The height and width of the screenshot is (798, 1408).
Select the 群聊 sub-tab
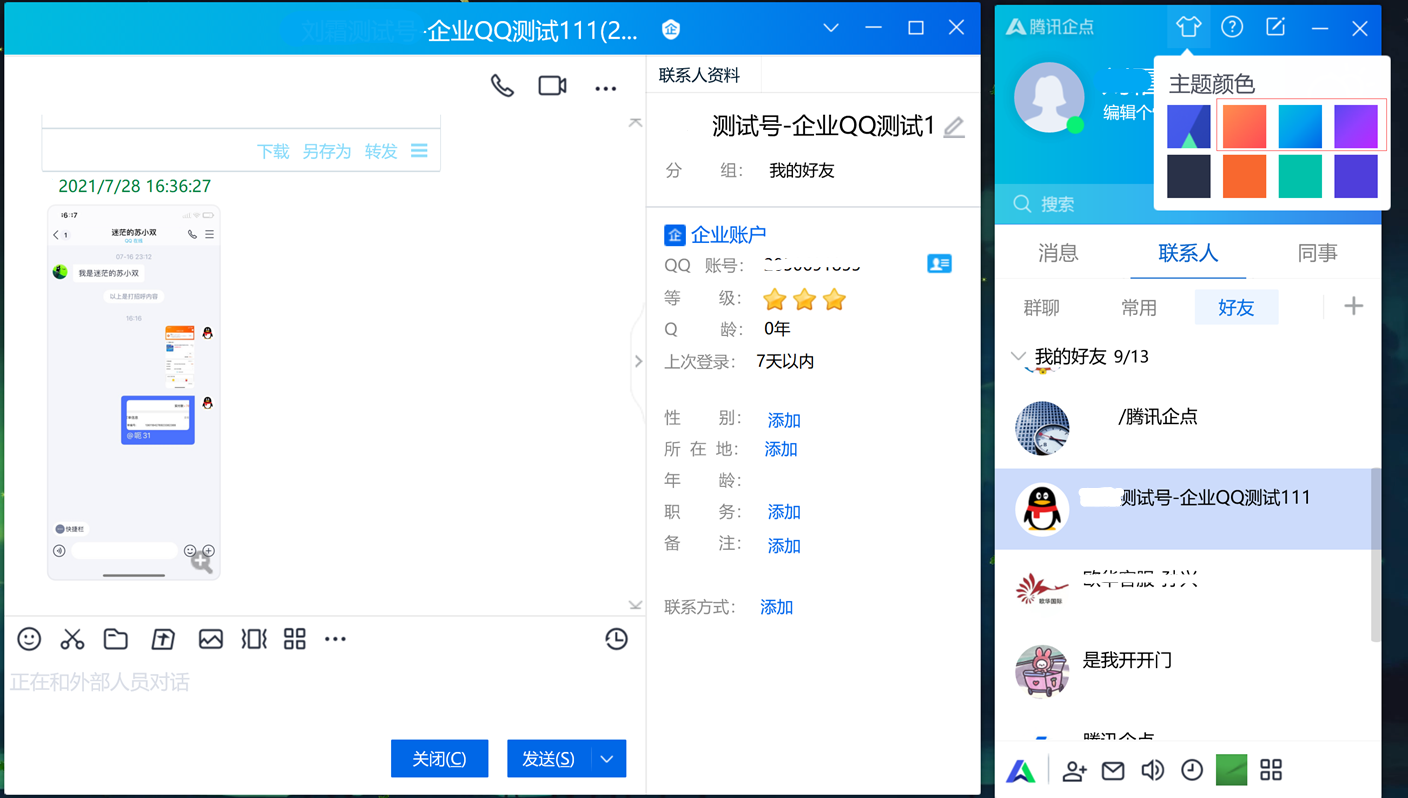(1041, 307)
